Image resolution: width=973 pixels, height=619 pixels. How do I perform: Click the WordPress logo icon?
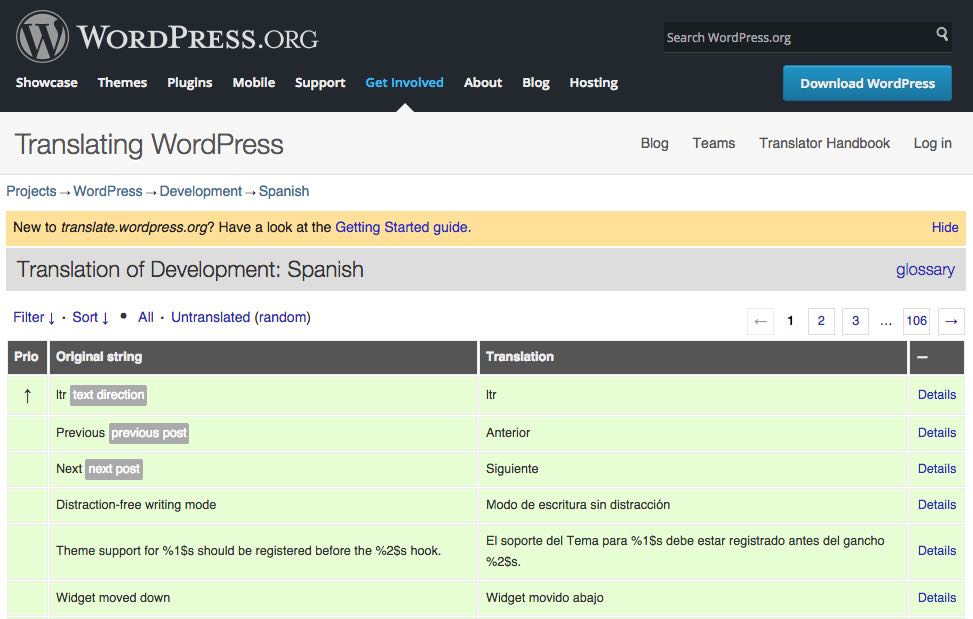[x=42, y=37]
